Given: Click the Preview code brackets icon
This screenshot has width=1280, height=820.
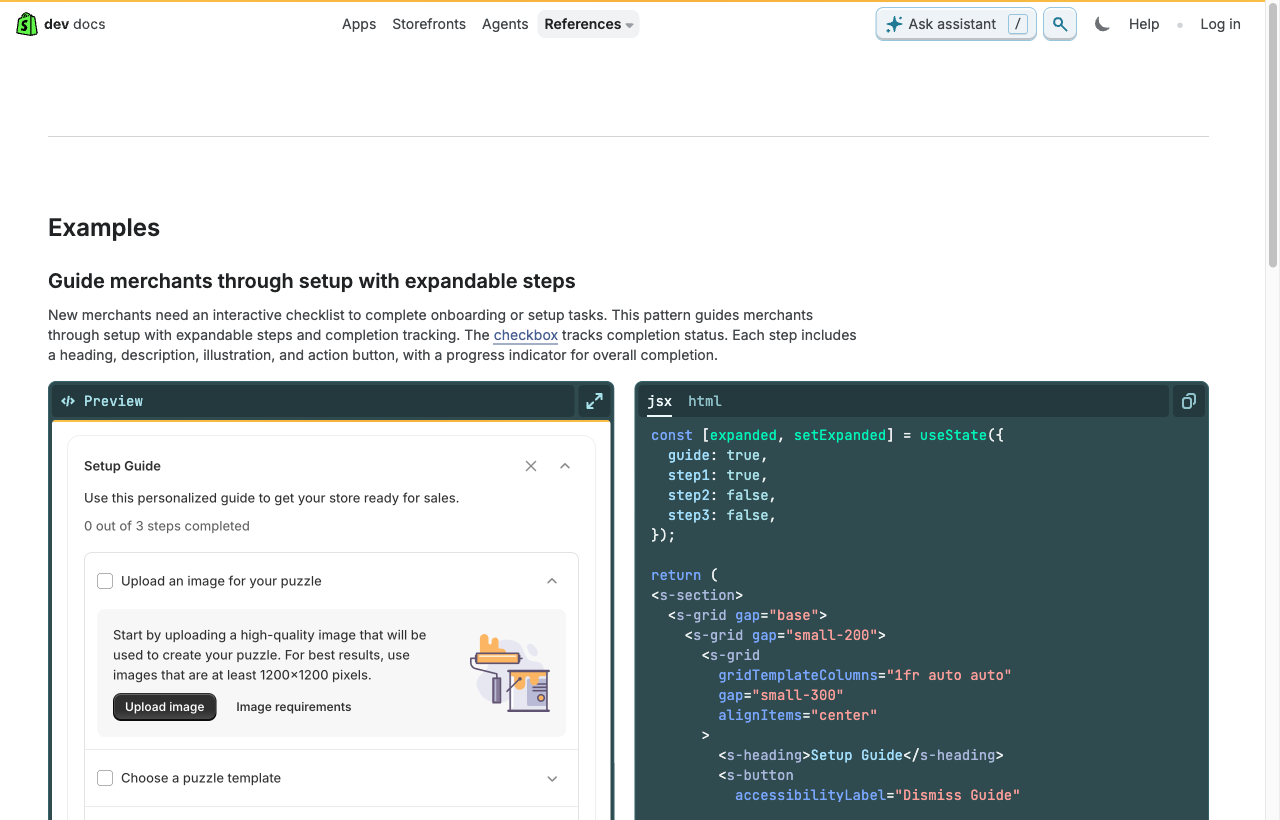Looking at the screenshot, I should point(68,401).
